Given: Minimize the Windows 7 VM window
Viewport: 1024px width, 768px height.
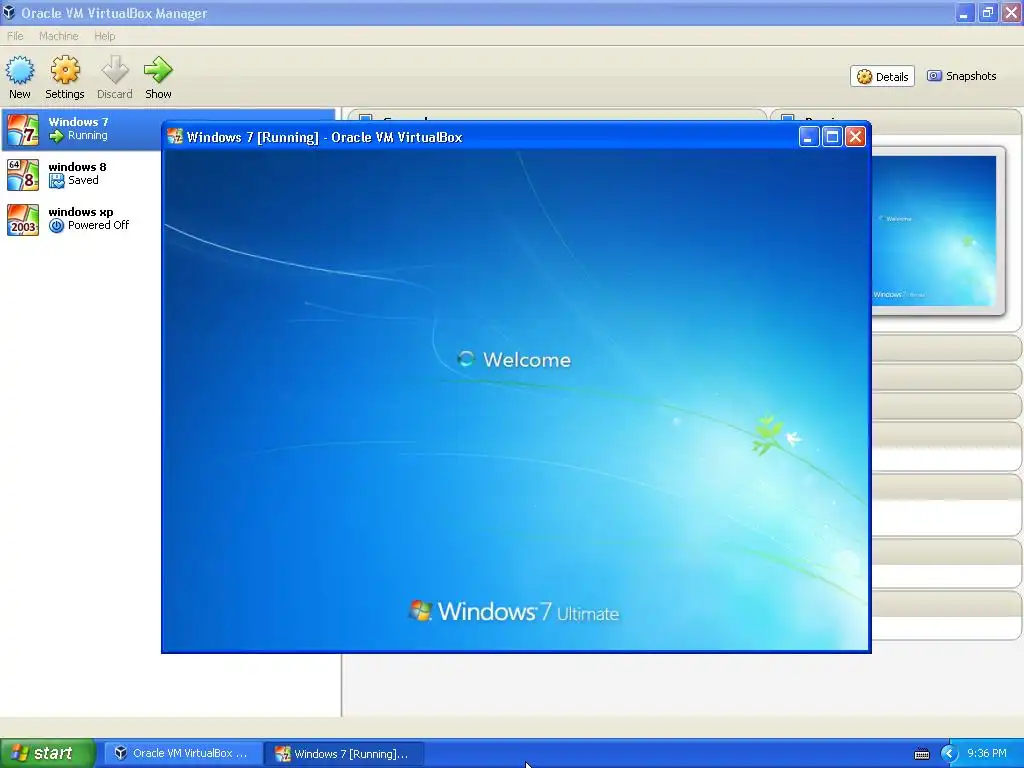Looking at the screenshot, I should [808, 136].
